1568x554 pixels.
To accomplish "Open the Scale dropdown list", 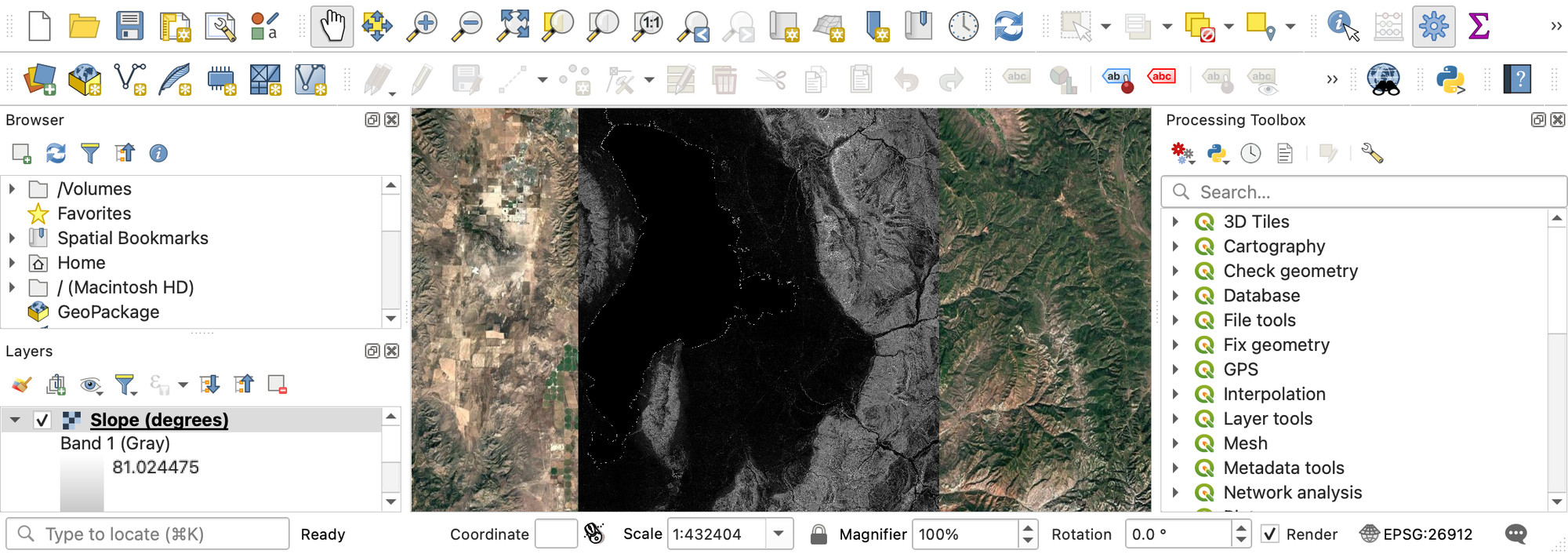I will click(x=779, y=534).
